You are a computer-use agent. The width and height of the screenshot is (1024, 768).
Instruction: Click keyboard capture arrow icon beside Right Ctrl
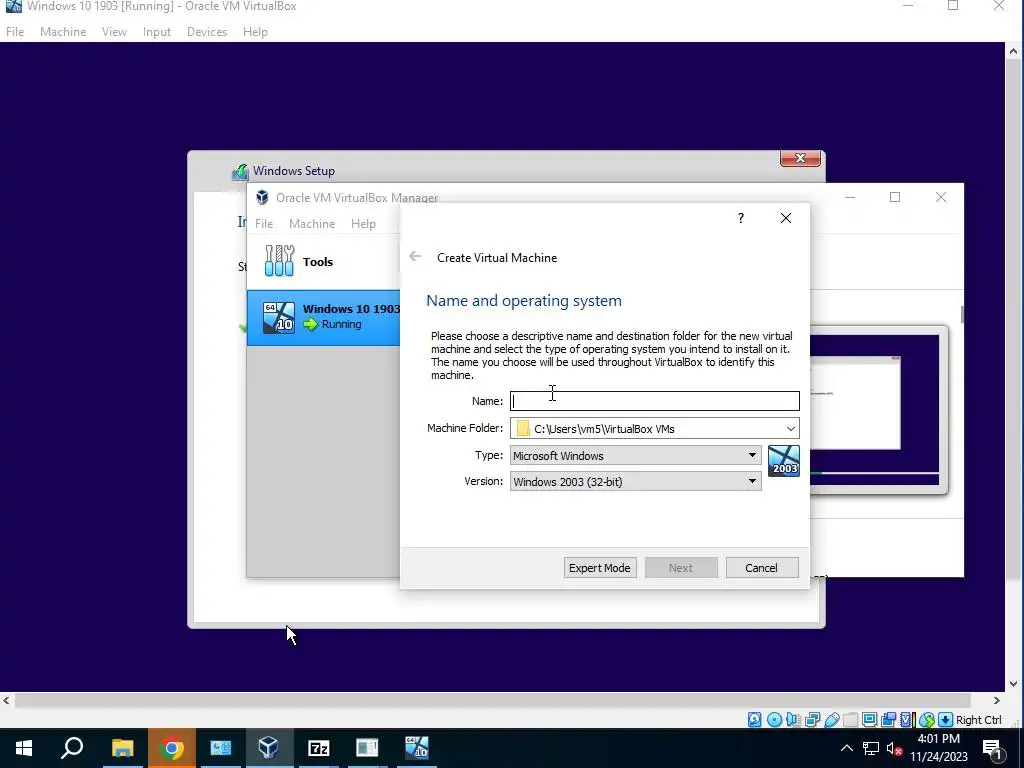[x=945, y=720]
